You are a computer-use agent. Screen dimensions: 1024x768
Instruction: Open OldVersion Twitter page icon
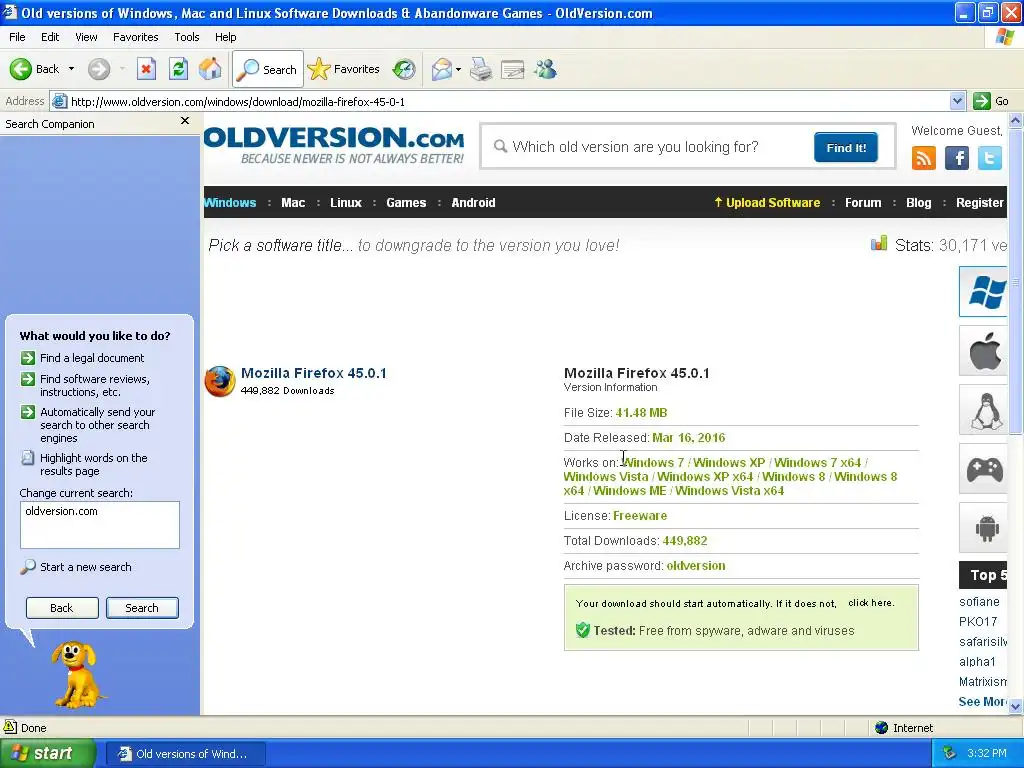[989, 157]
